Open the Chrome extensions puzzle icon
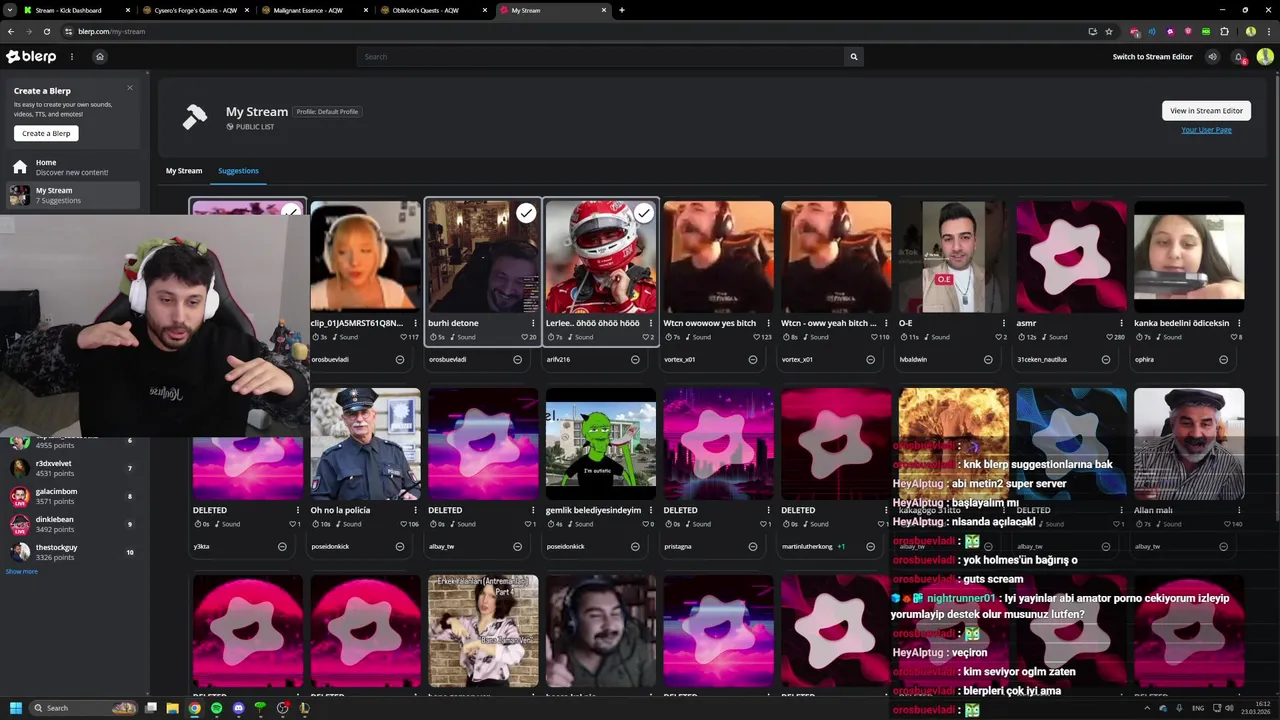 (x=1225, y=31)
